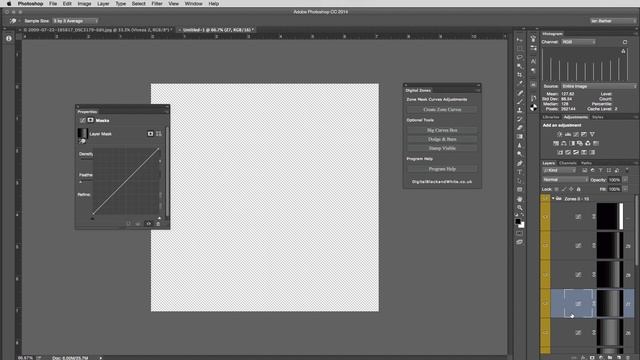Viewport: 640px width, 360px height.
Task: Click the histogram refresh icon
Action: pos(625,42)
